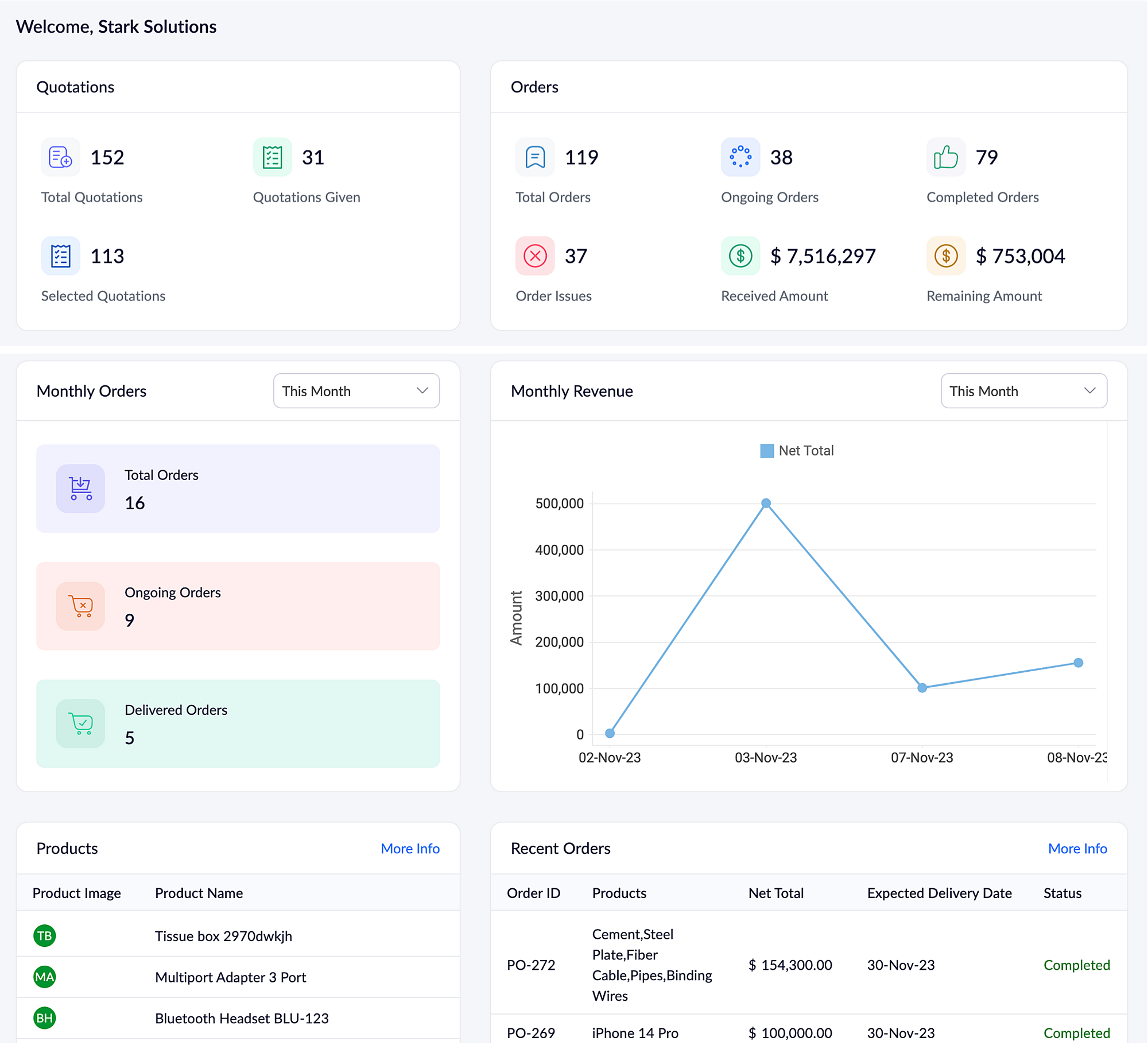Click the green Quotations Given icon
Image resolution: width=1148 pixels, height=1049 pixels.
tap(272, 157)
